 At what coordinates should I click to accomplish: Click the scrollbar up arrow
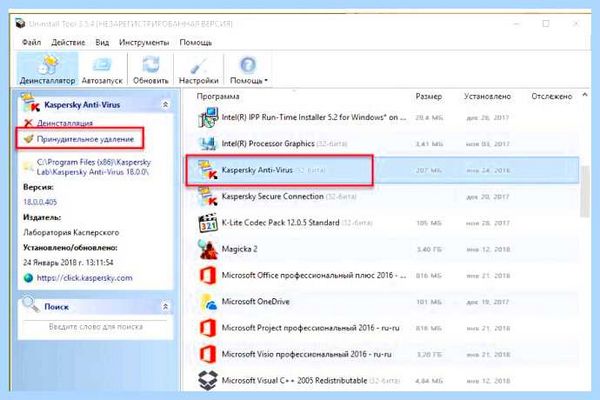click(585, 95)
